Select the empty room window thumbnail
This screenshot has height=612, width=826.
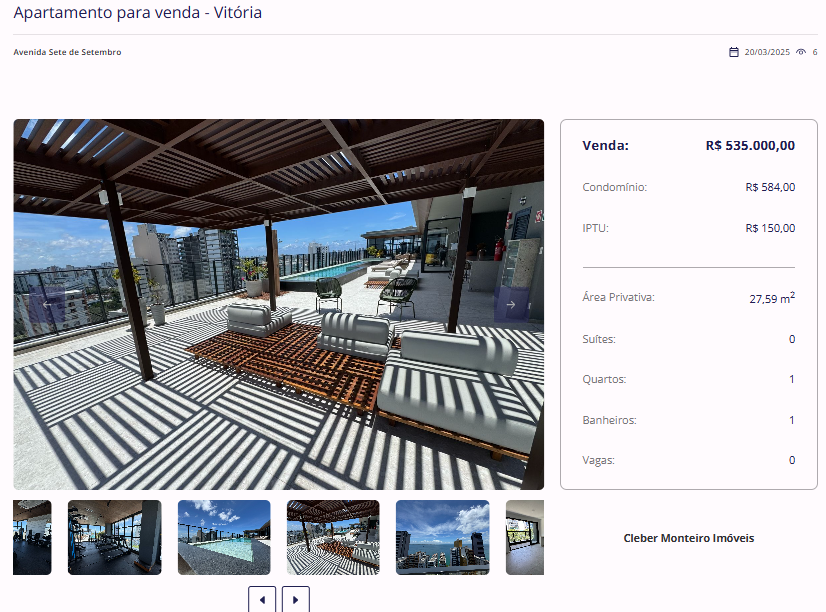click(525, 537)
